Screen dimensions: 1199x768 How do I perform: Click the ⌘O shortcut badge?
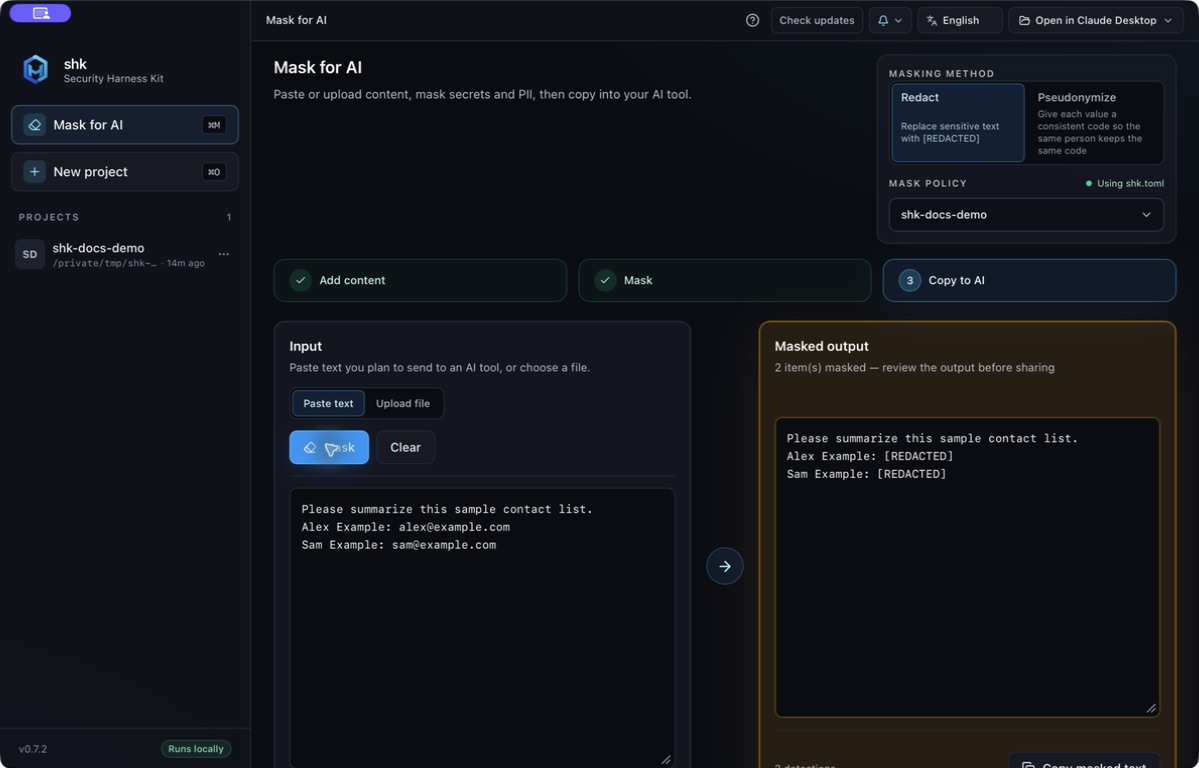click(214, 172)
